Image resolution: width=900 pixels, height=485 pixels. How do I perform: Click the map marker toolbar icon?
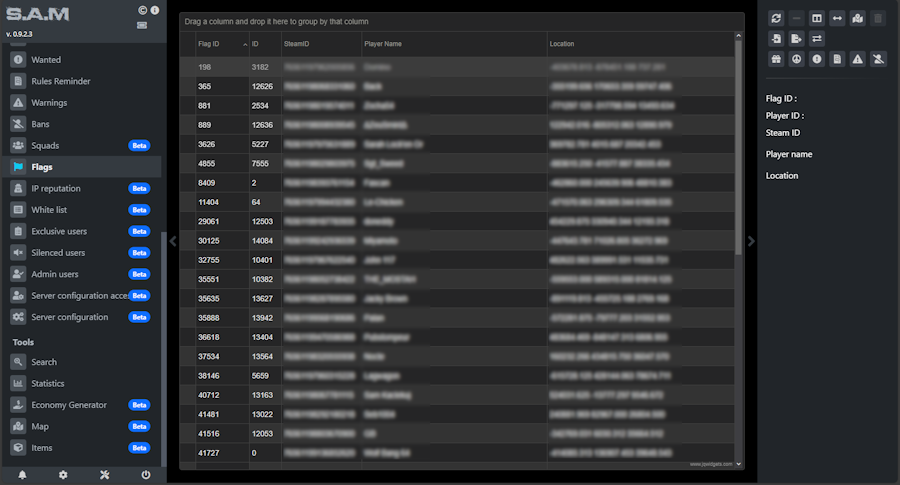(x=858, y=19)
